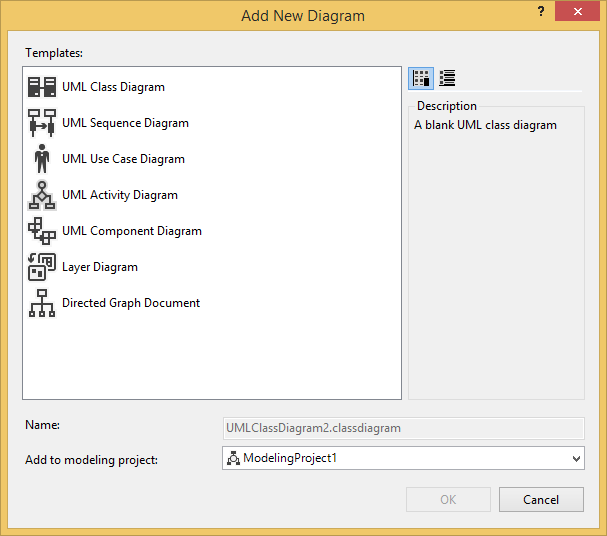607x536 pixels.
Task: Expand the modeling project dropdown arrow
Action: coord(575,458)
